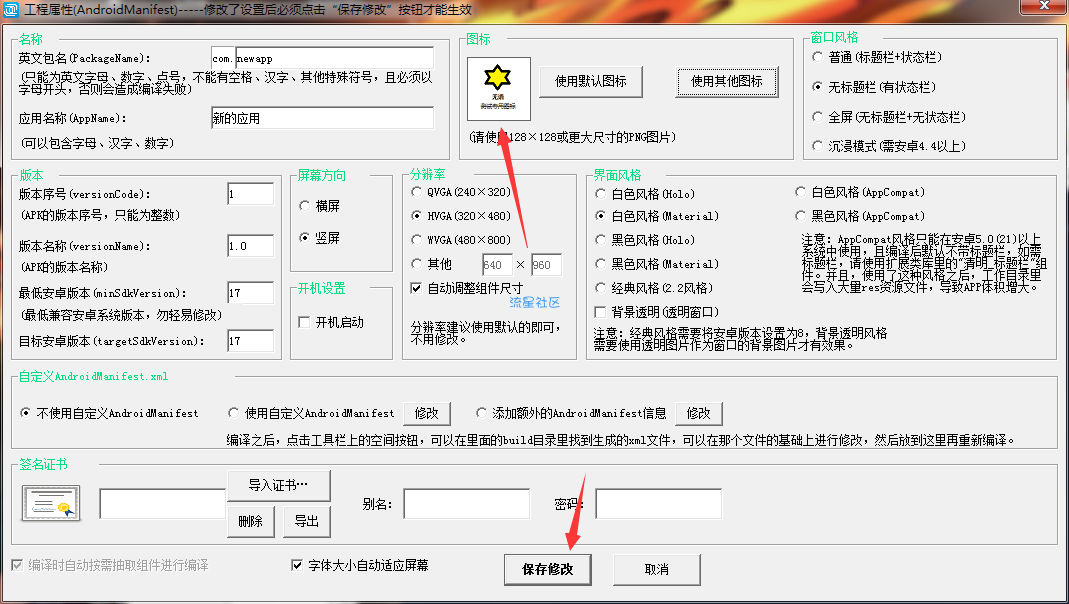Select 黑色风格 (AppCompat) theme

[860, 216]
